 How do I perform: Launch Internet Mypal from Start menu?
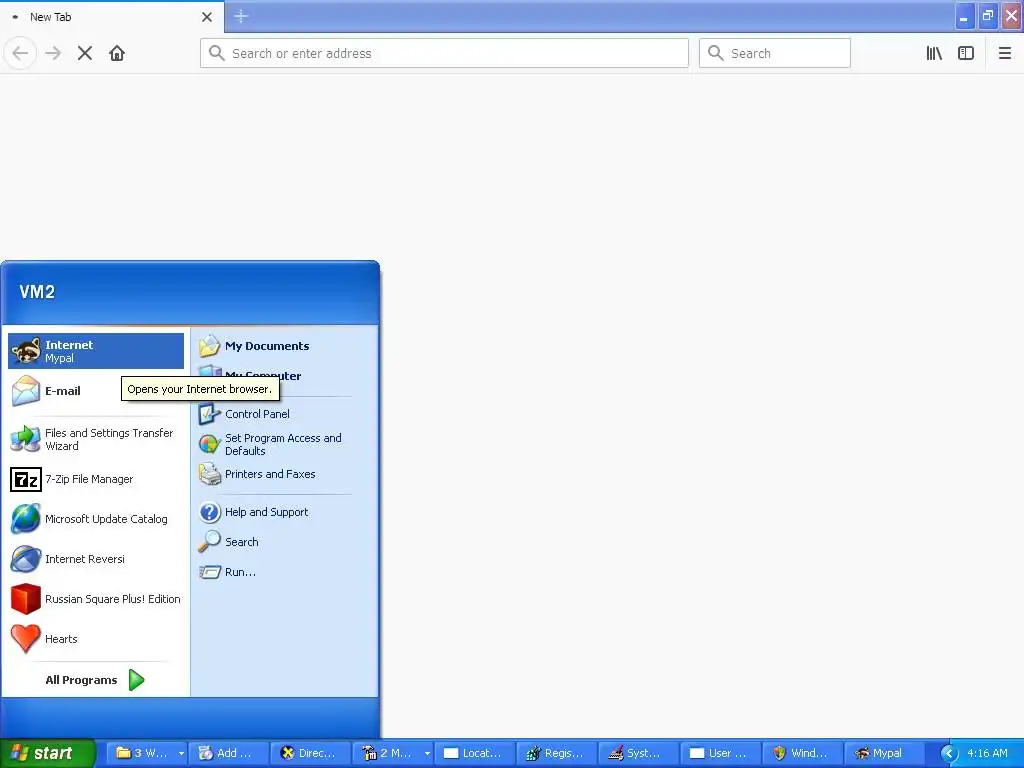point(96,351)
